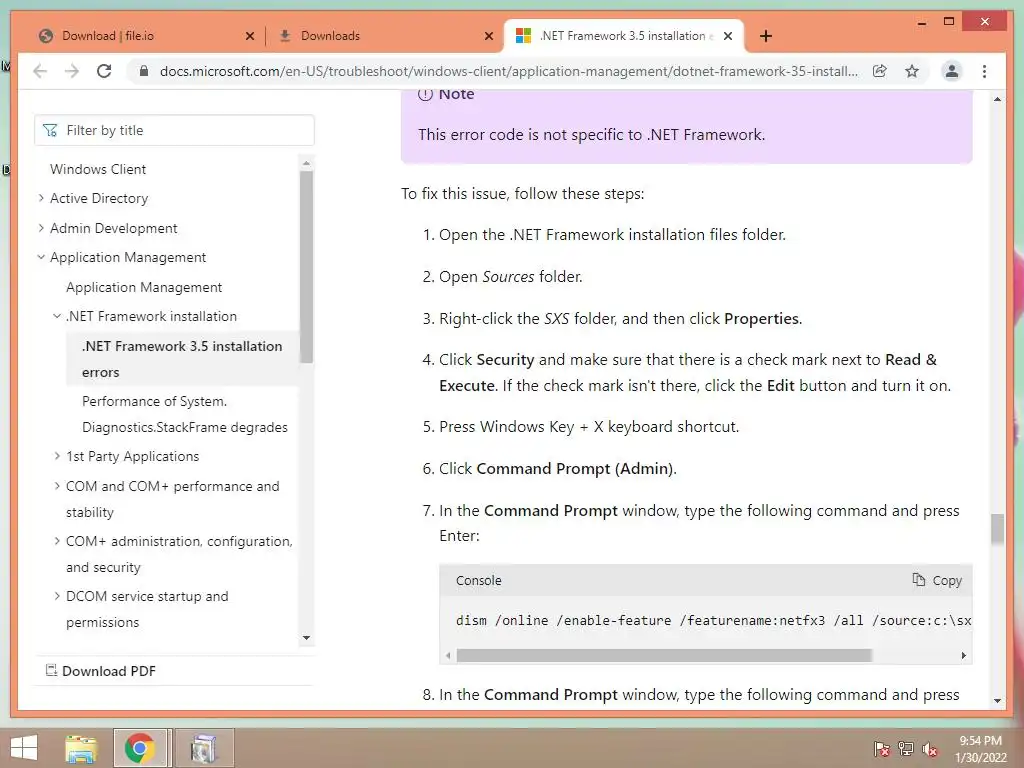Image resolution: width=1024 pixels, height=768 pixels.
Task: Close the .NET Framework 3.5 tab
Action: coord(728,36)
